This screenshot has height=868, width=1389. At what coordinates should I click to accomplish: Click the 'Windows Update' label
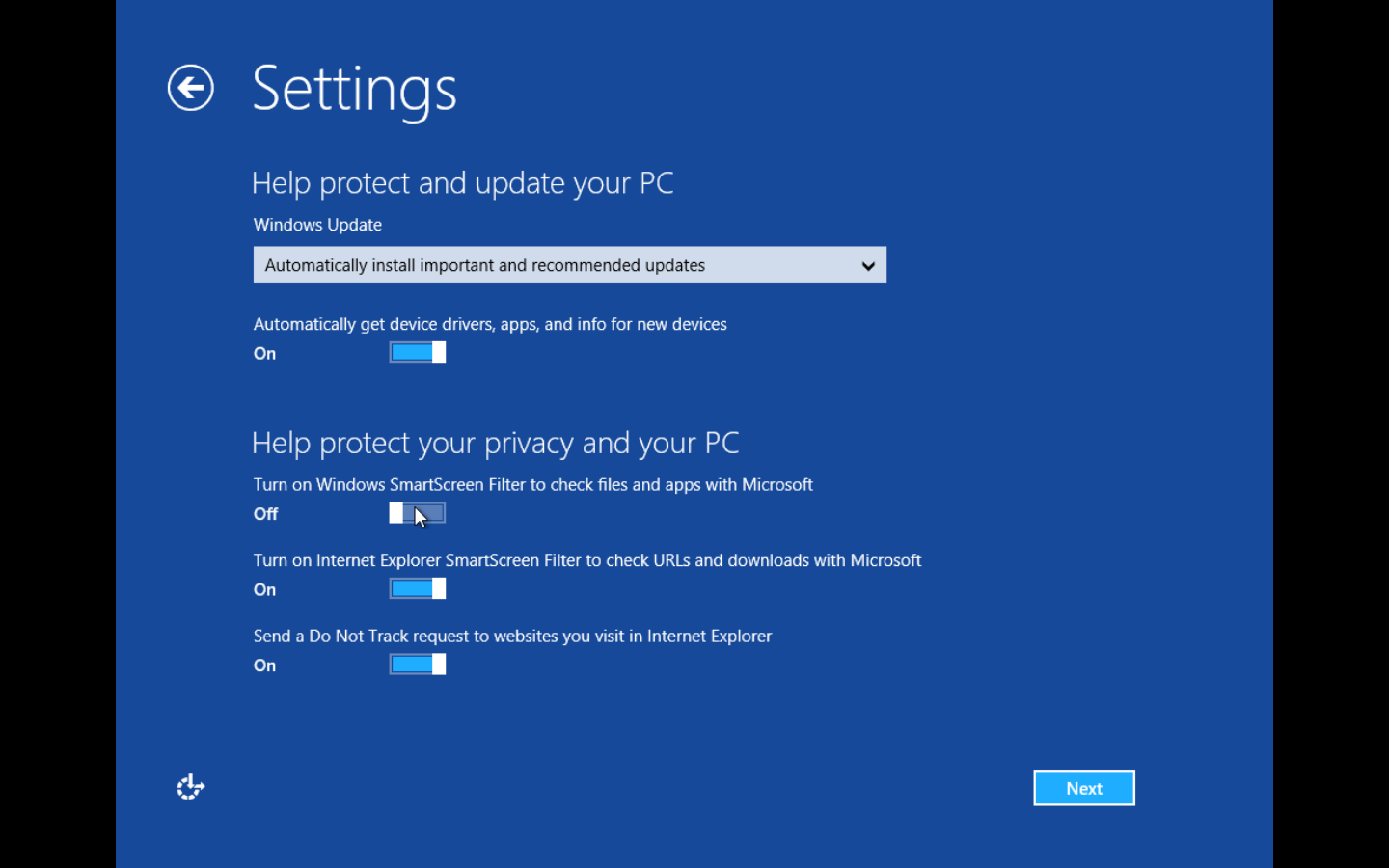click(317, 225)
